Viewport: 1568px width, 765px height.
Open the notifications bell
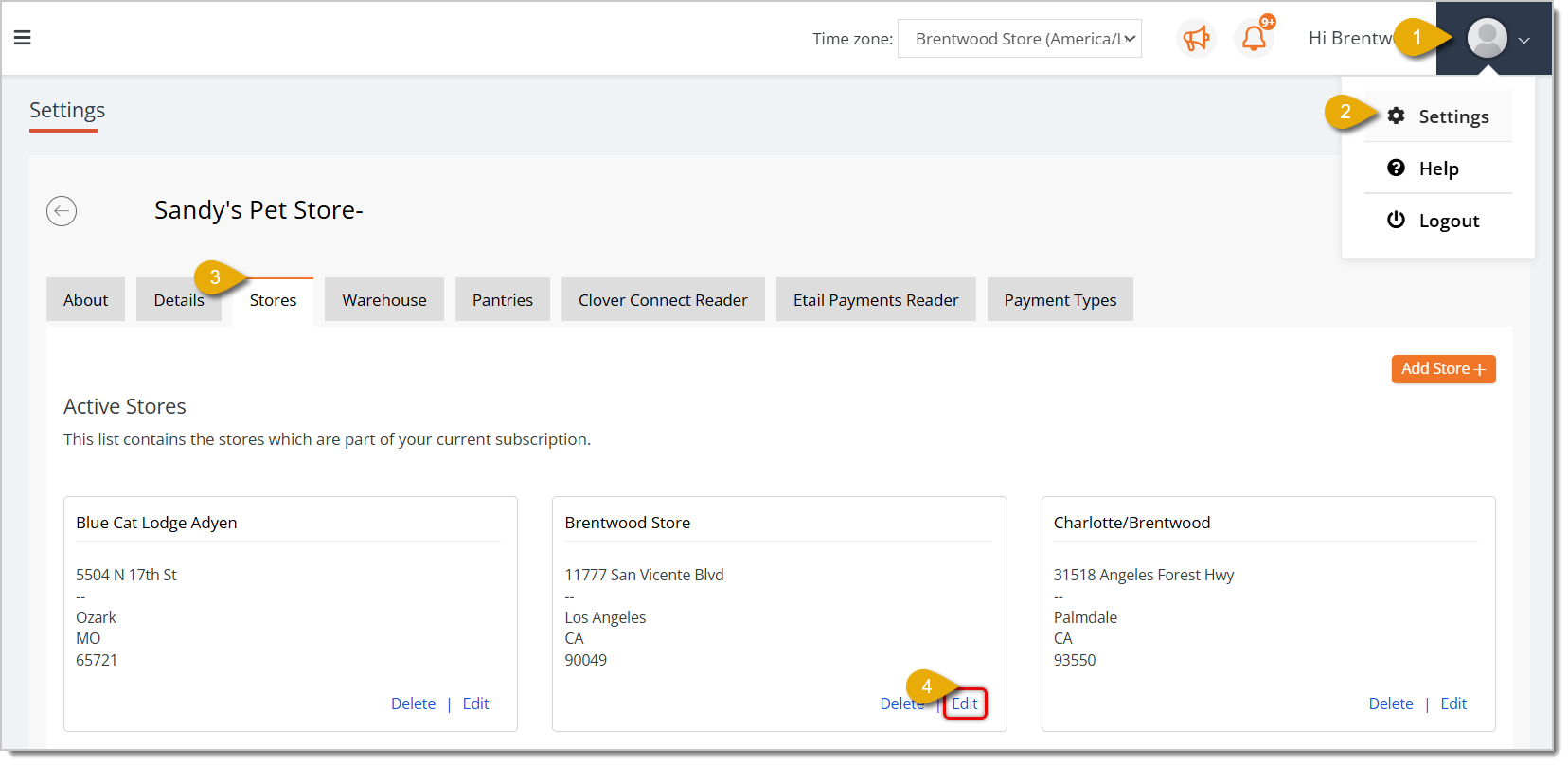coord(1255,39)
